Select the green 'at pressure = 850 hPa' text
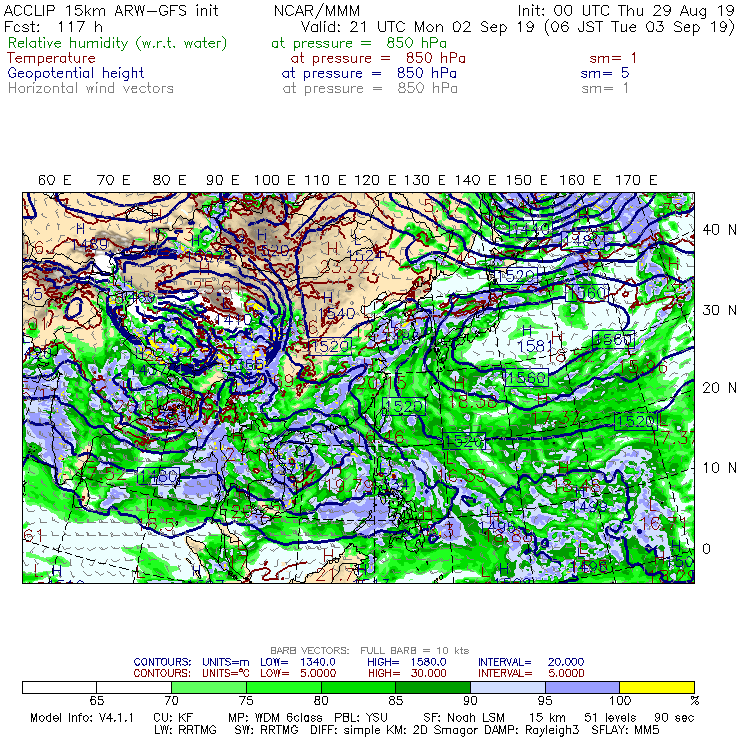The width and height of the screenshot is (740, 740). (359, 43)
